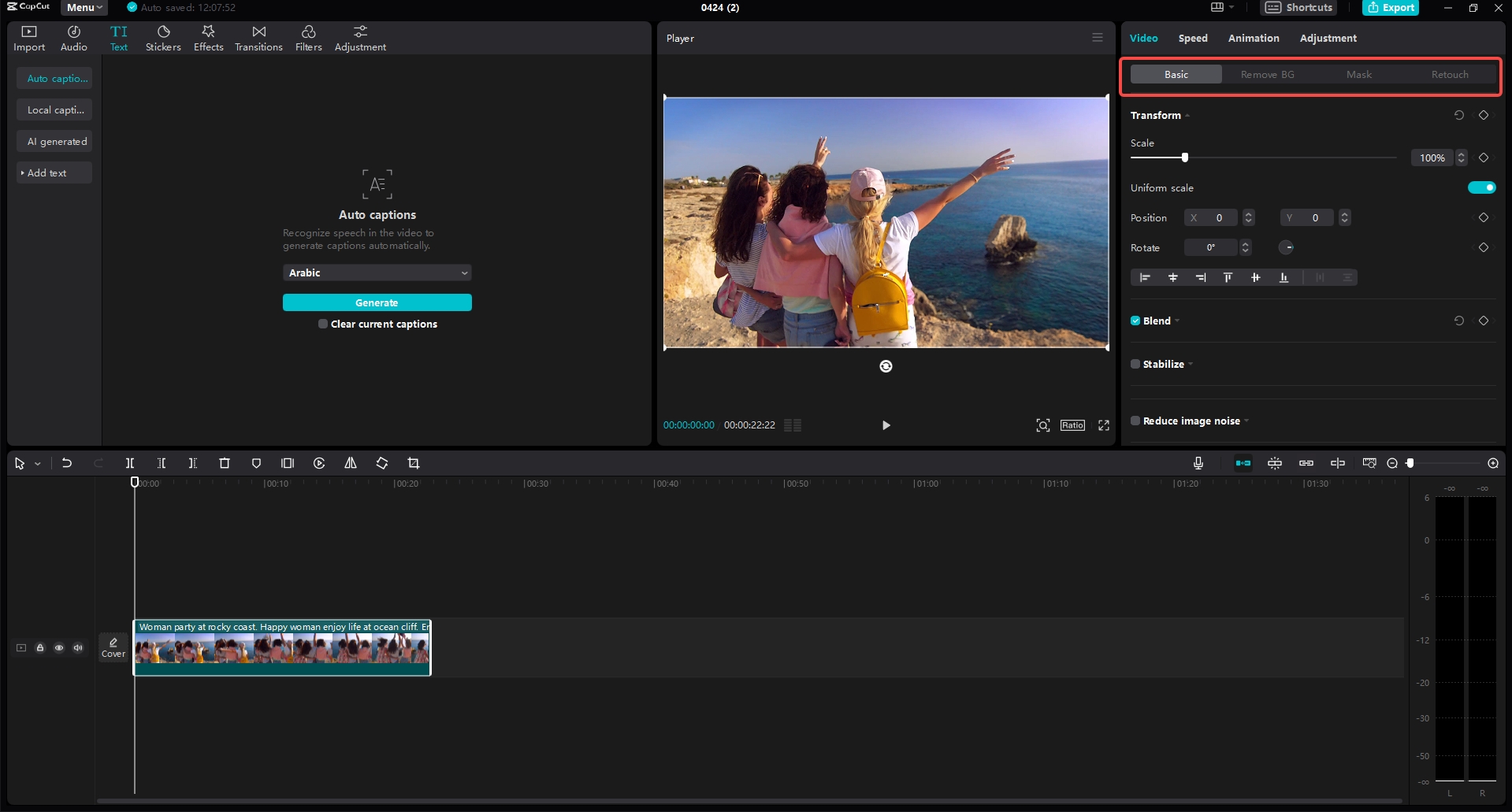Click the voiceover microphone icon

1197,463
